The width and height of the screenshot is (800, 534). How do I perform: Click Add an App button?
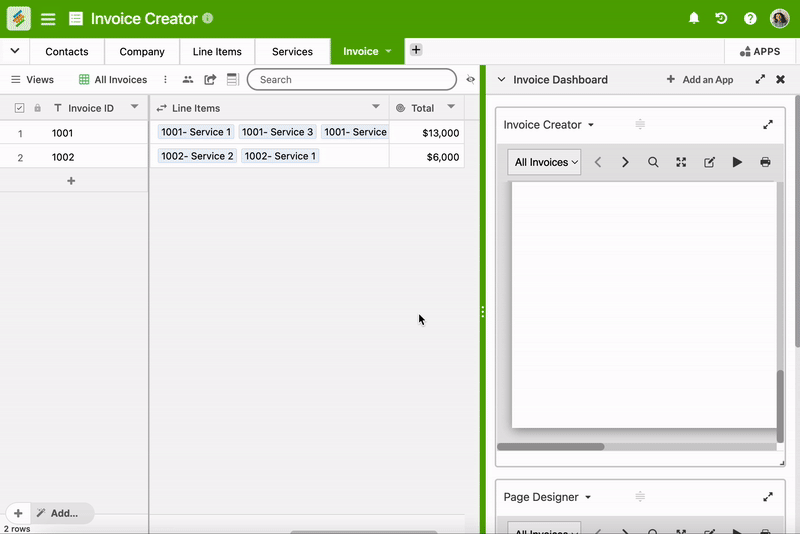tap(699, 80)
